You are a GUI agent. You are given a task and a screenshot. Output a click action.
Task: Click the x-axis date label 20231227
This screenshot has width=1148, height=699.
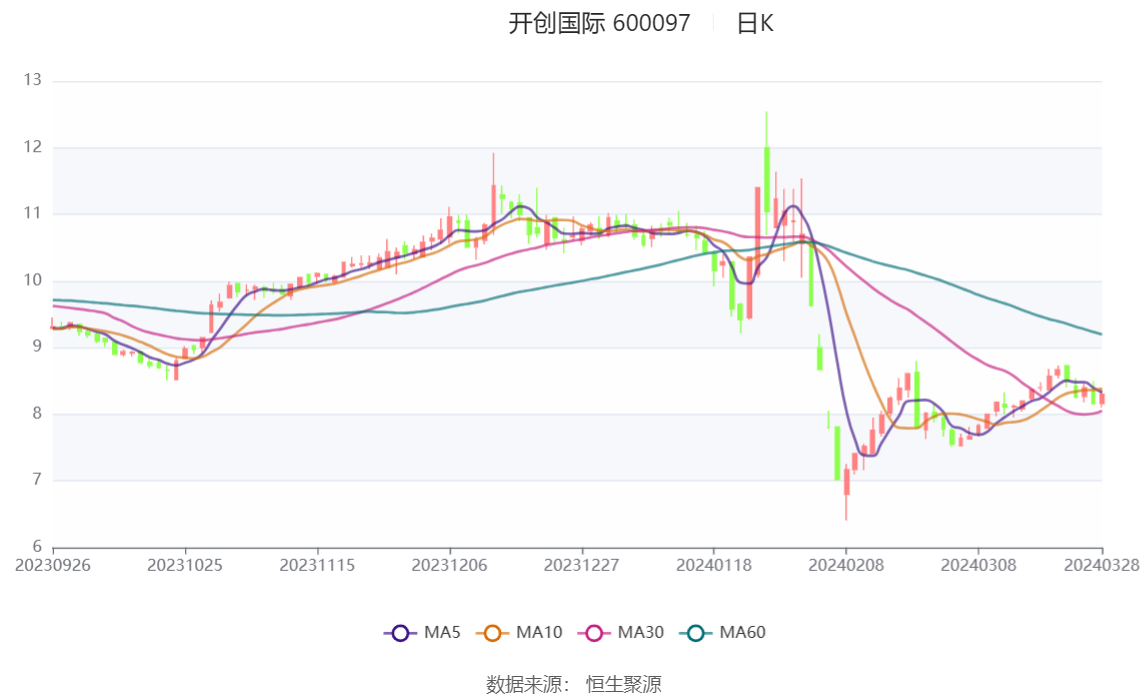(581, 565)
